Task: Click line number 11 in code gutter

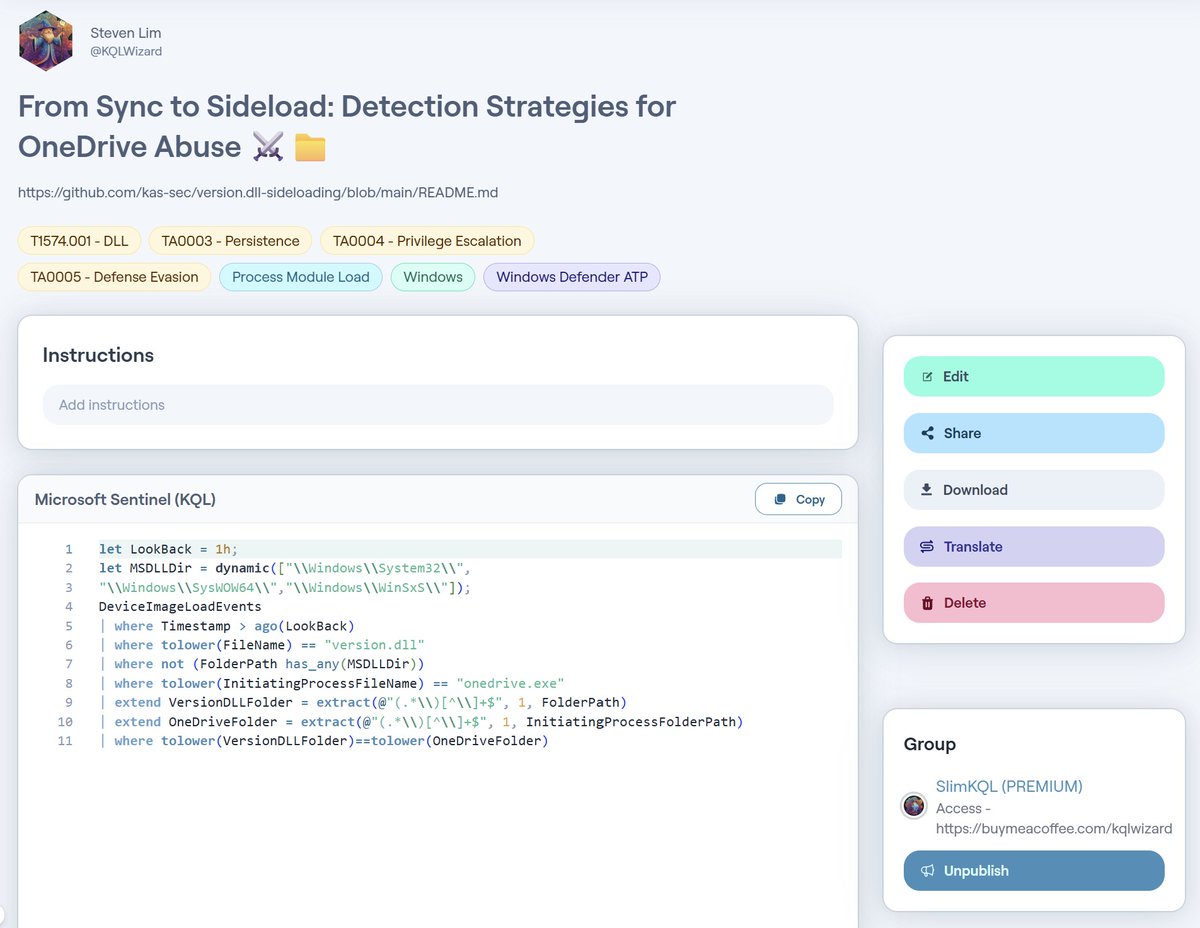Action: (65, 741)
